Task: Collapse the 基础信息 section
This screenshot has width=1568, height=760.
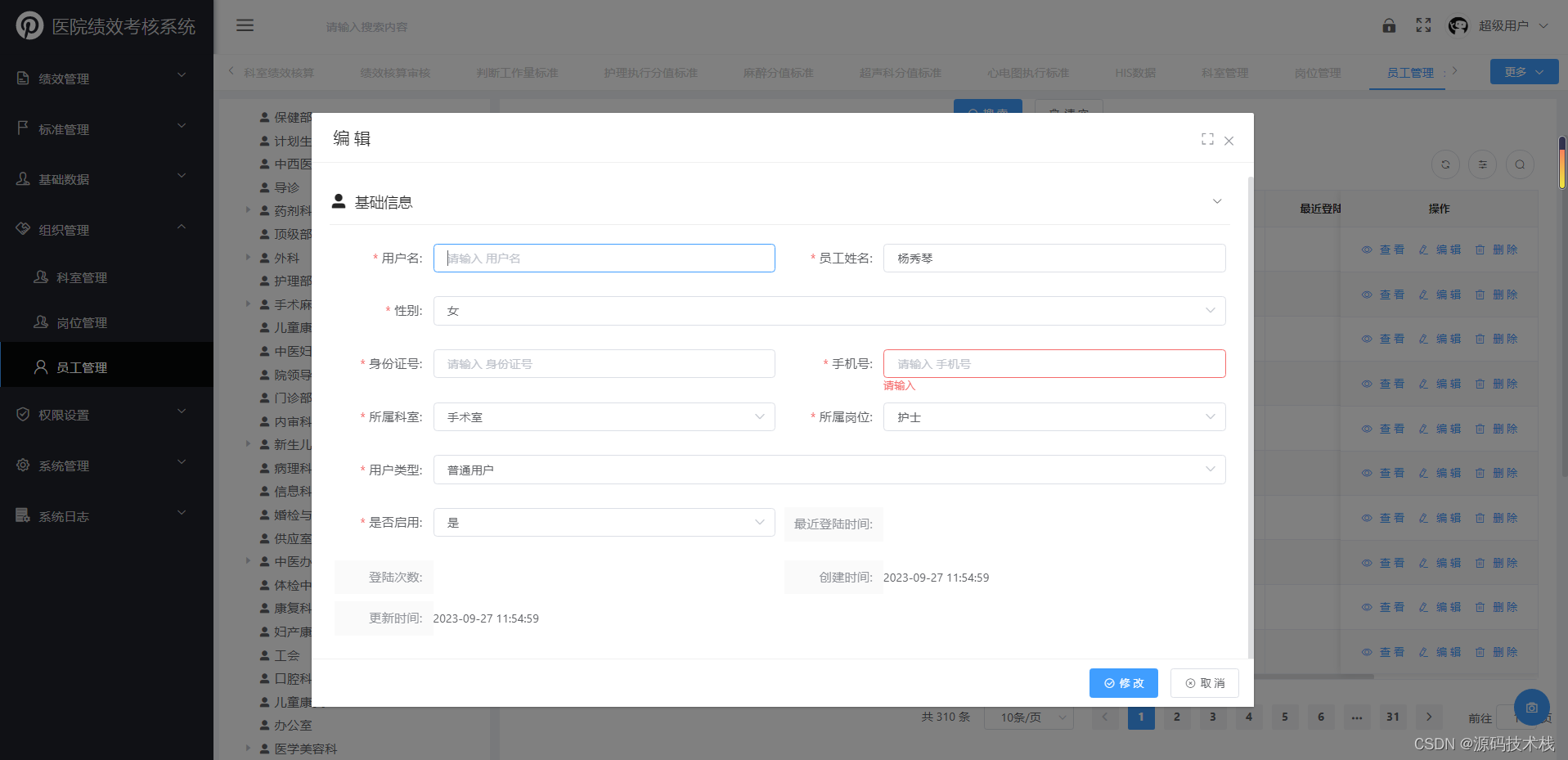Action: pos(1217,201)
